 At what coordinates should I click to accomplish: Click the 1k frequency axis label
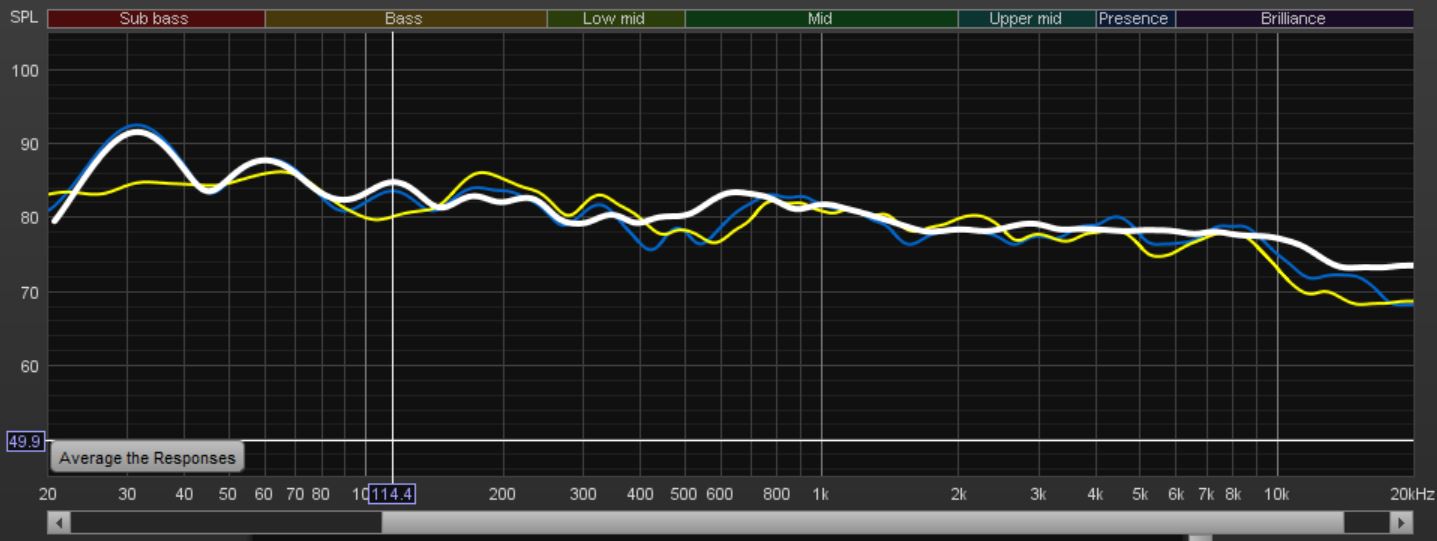point(821,494)
